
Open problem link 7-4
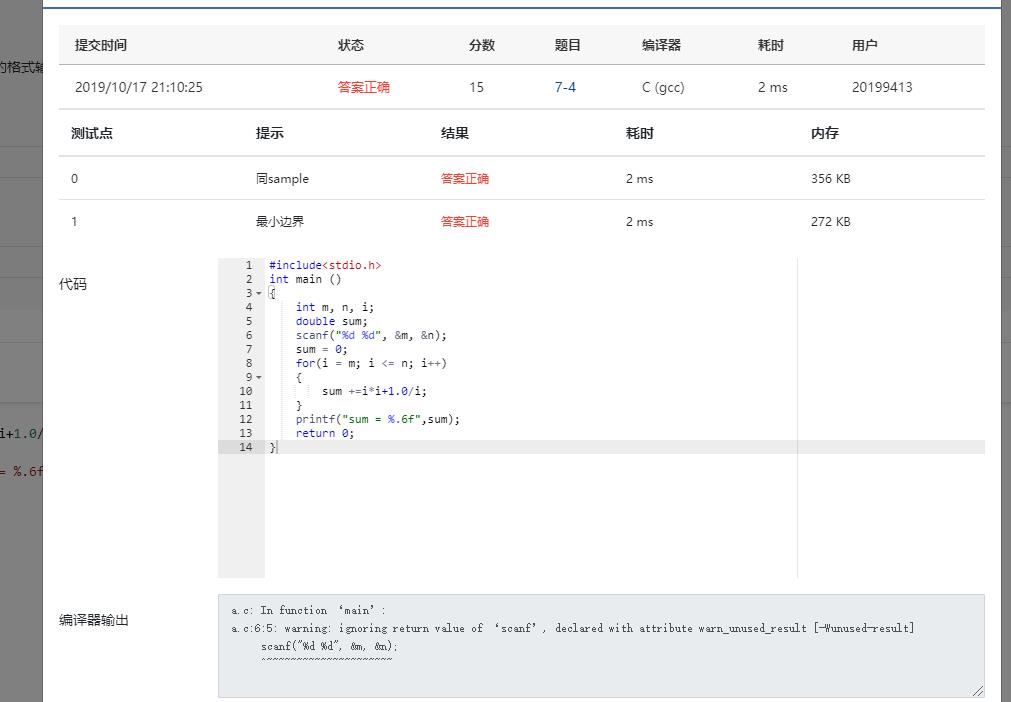click(565, 87)
